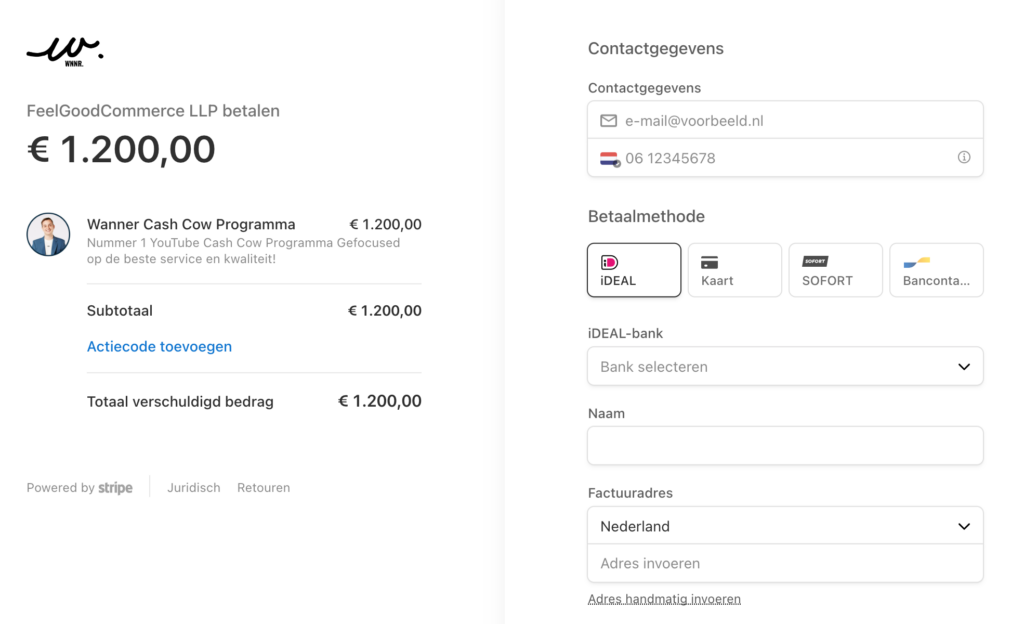The image size is (1024, 624).
Task: Choose SOFORT payment option
Action: click(x=835, y=270)
